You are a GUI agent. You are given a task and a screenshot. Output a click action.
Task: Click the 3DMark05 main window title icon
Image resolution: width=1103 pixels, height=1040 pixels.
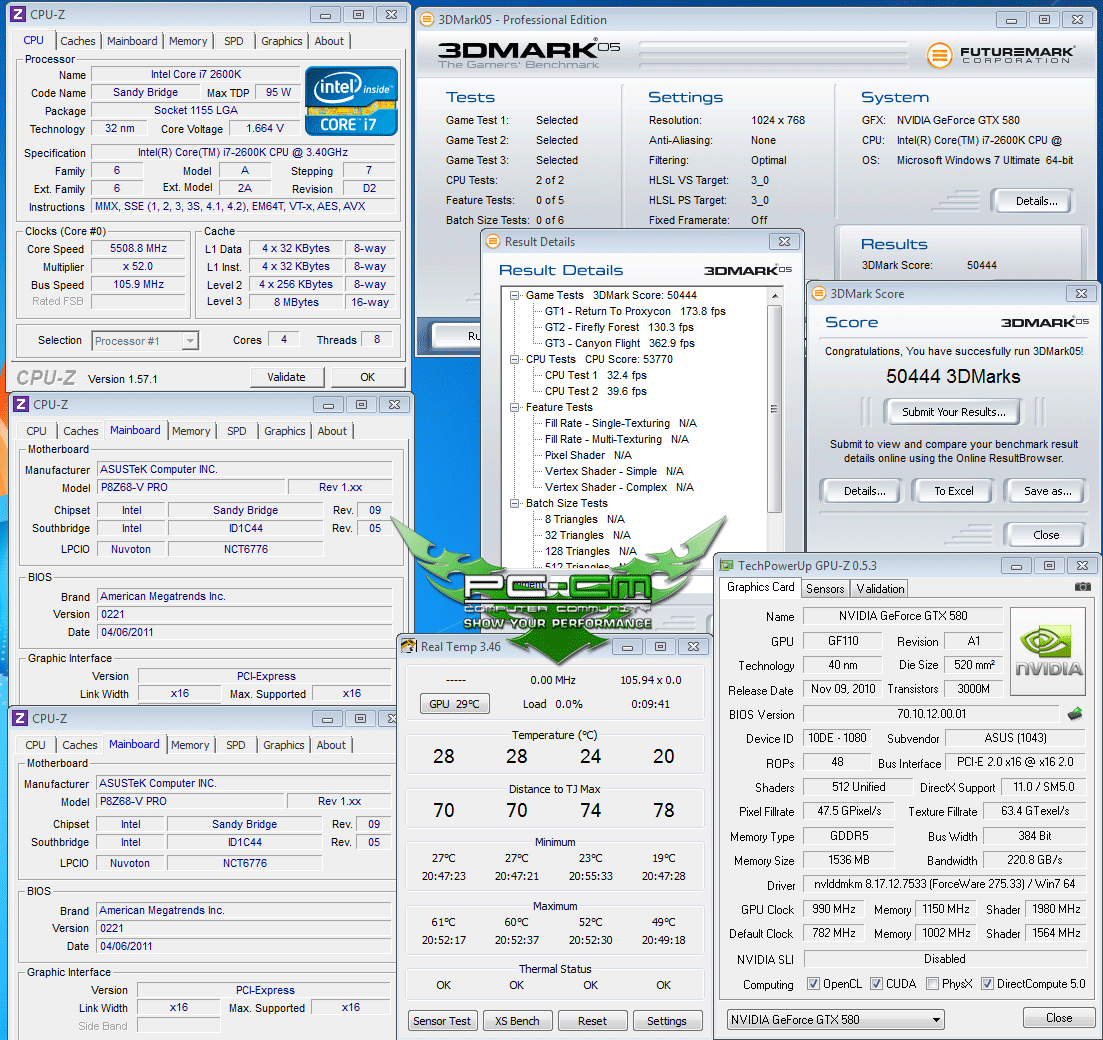coord(427,20)
